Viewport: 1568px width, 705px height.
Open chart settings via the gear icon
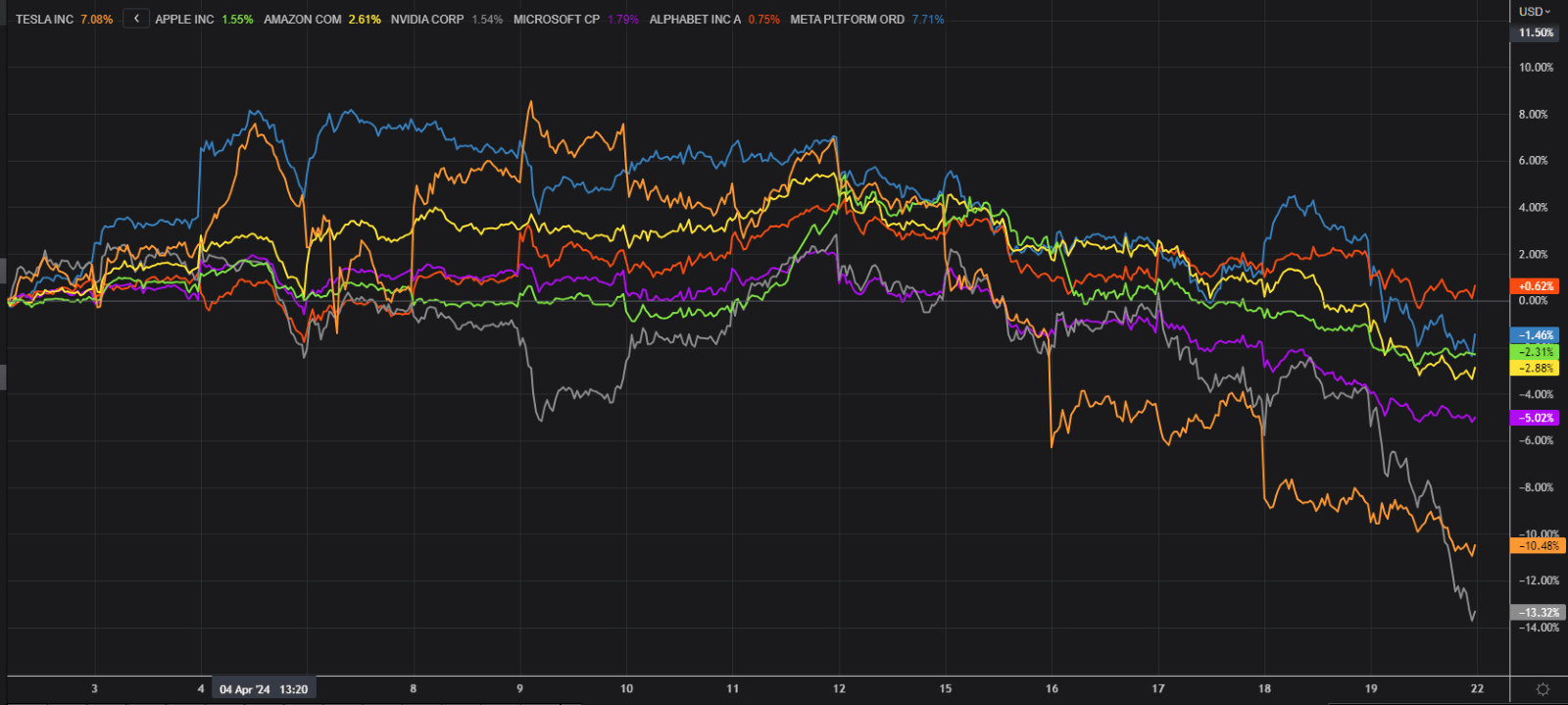pos(1543,689)
